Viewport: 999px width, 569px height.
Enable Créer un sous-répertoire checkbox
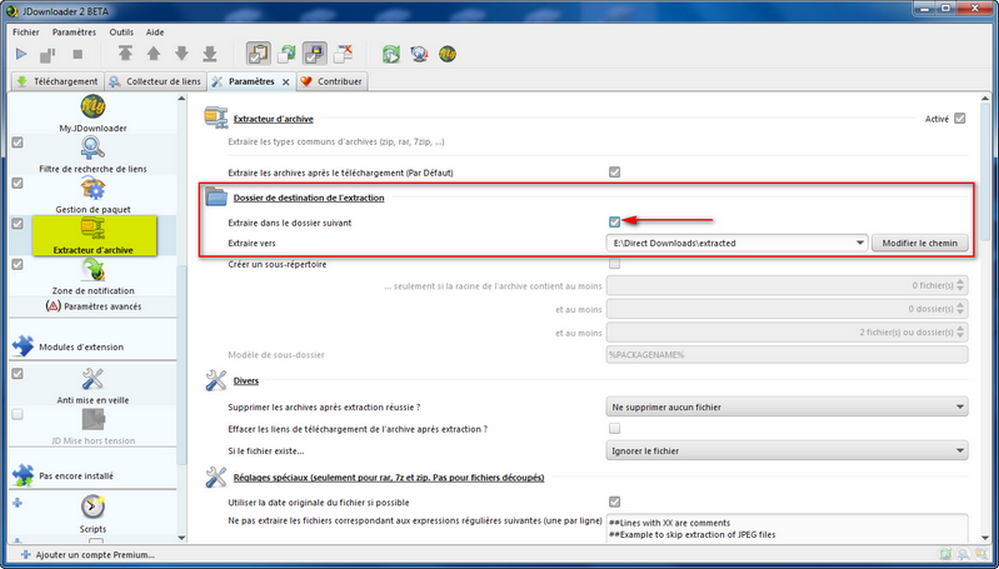(x=614, y=264)
